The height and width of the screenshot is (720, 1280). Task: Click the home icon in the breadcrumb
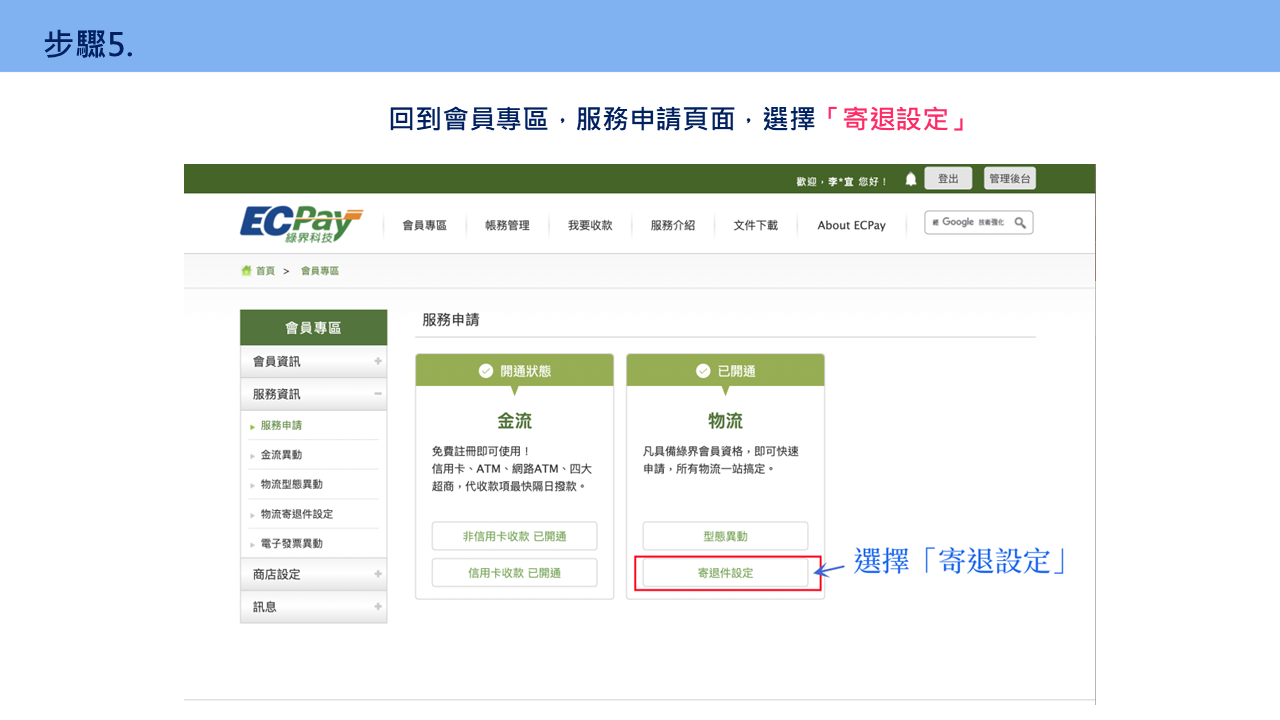tap(246, 270)
